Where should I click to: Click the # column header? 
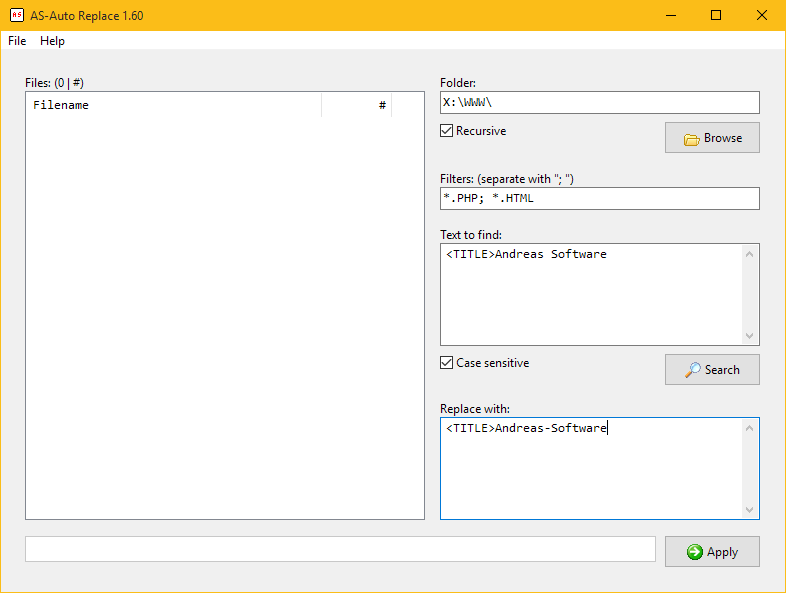(356, 105)
